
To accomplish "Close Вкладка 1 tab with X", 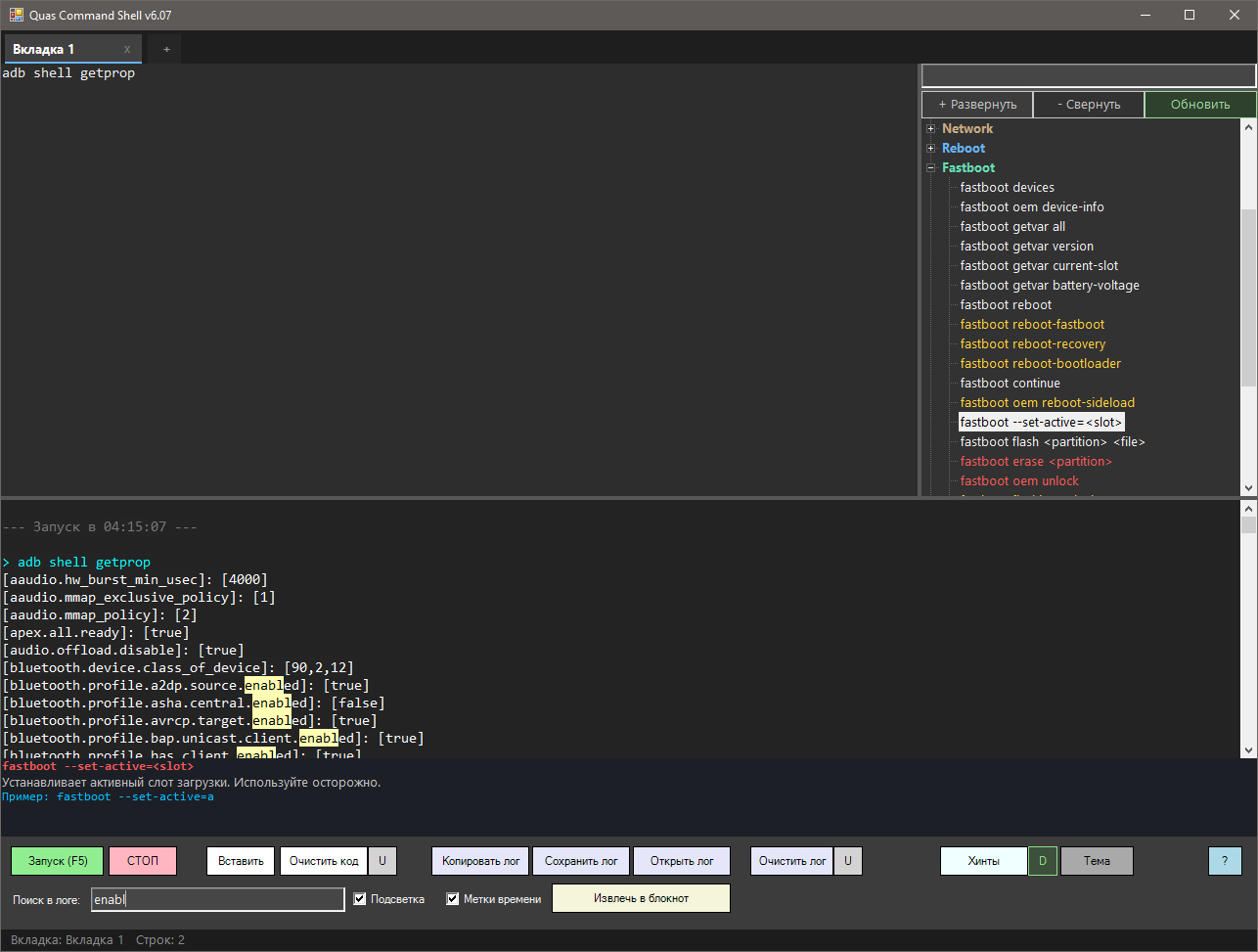I will point(127,49).
